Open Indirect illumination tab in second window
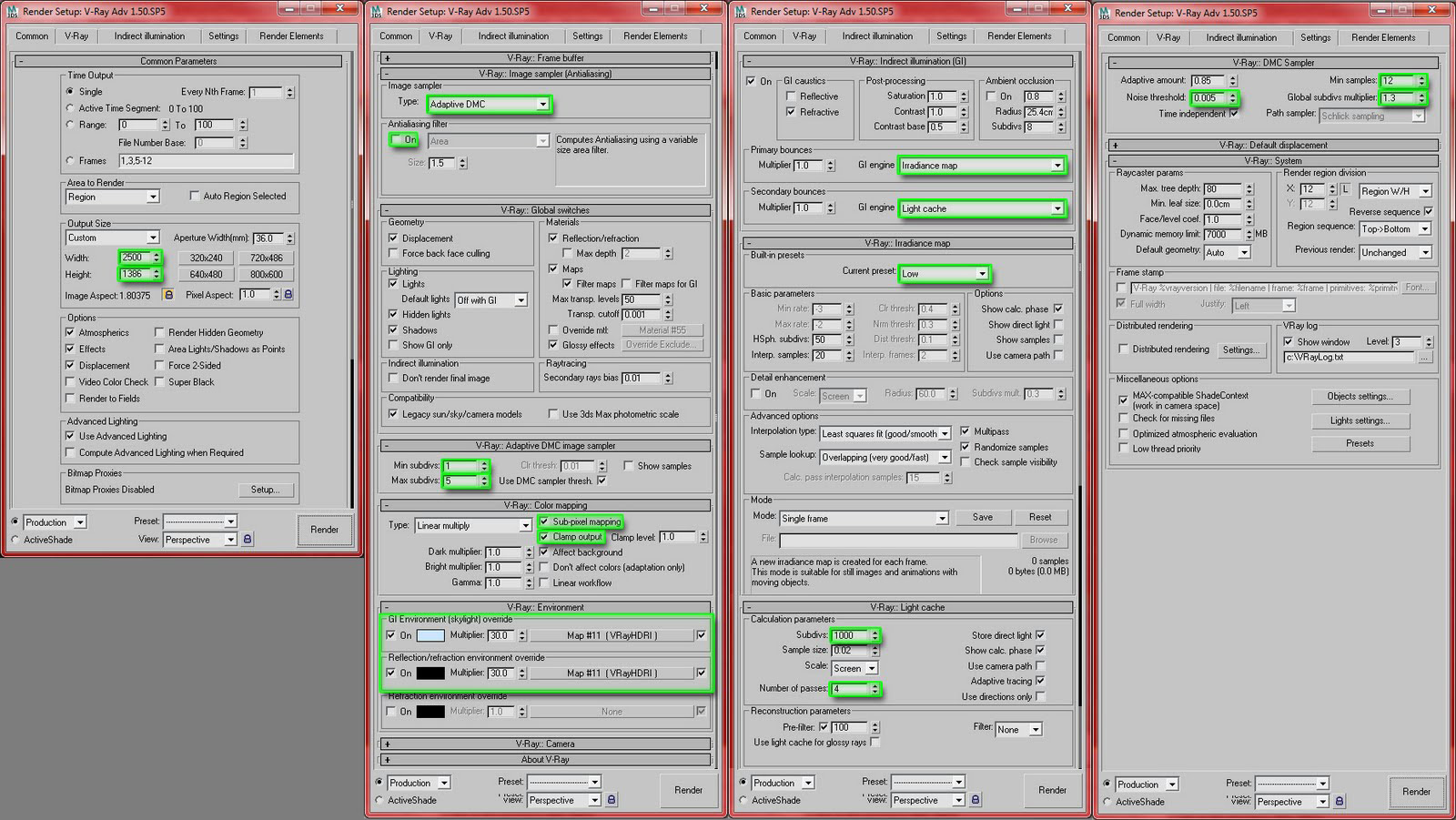 (x=513, y=35)
